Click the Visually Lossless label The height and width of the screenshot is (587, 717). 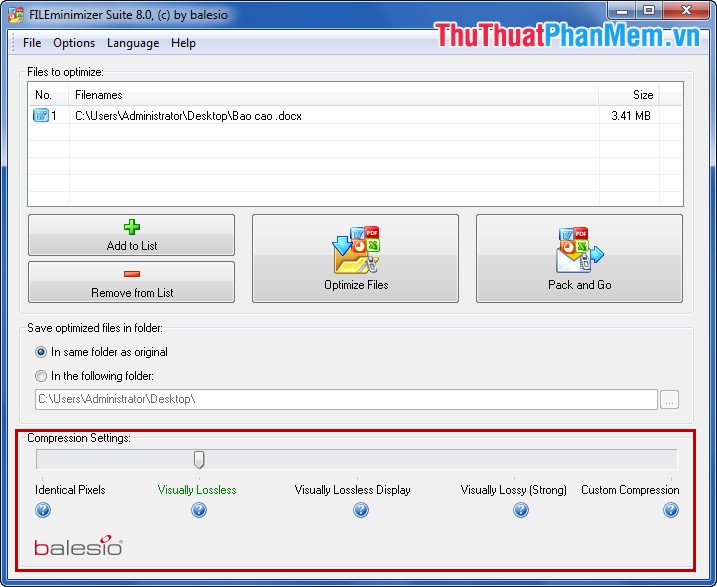(197, 490)
